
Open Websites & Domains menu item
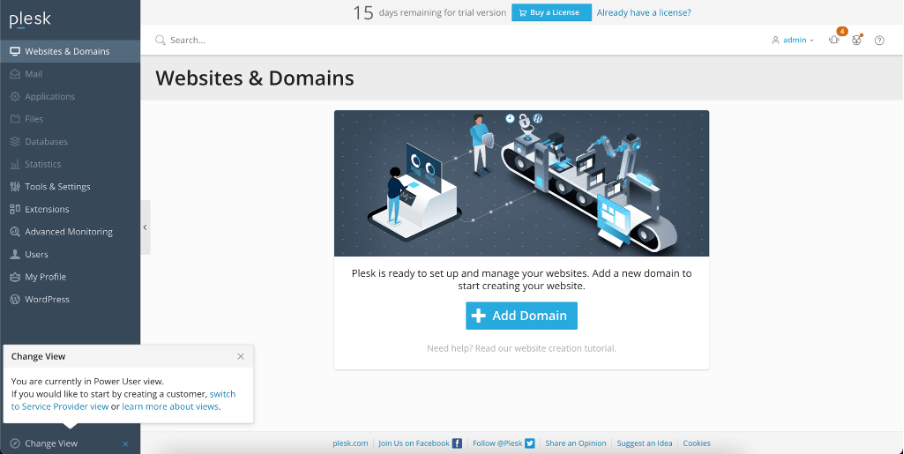(70, 51)
